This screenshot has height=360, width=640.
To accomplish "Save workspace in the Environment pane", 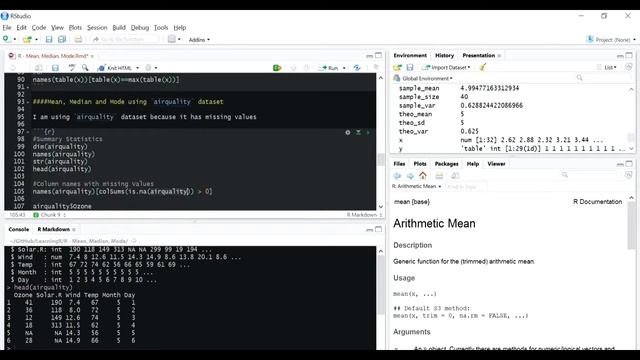I will coord(410,67).
